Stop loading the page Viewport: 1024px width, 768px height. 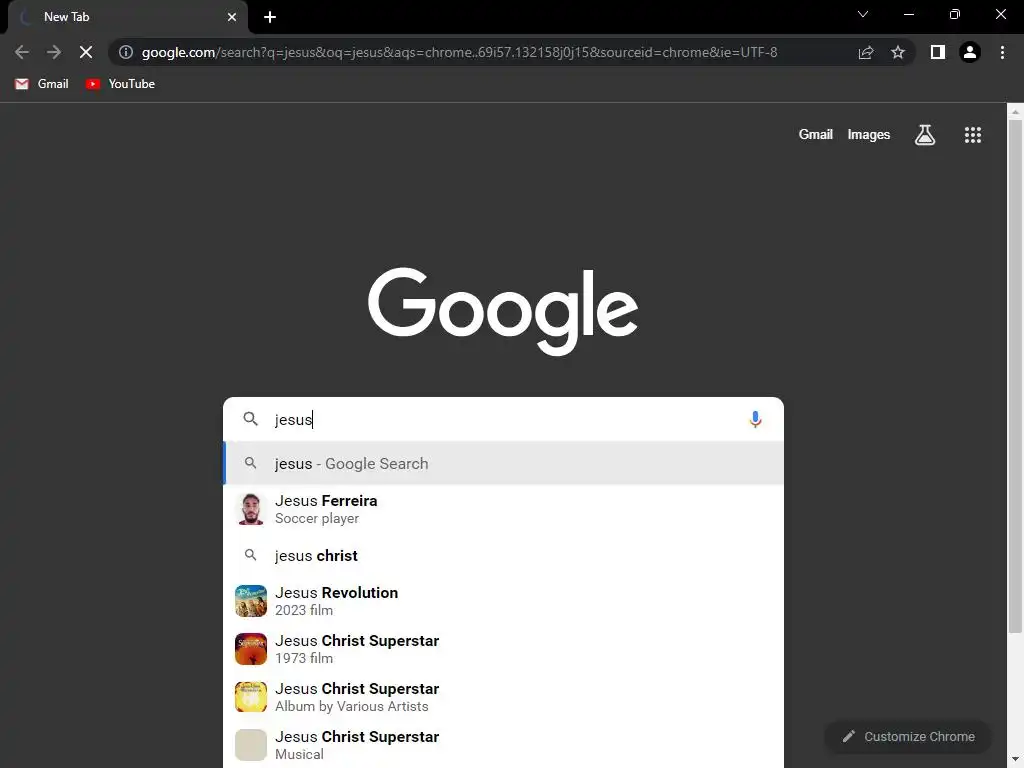86,52
